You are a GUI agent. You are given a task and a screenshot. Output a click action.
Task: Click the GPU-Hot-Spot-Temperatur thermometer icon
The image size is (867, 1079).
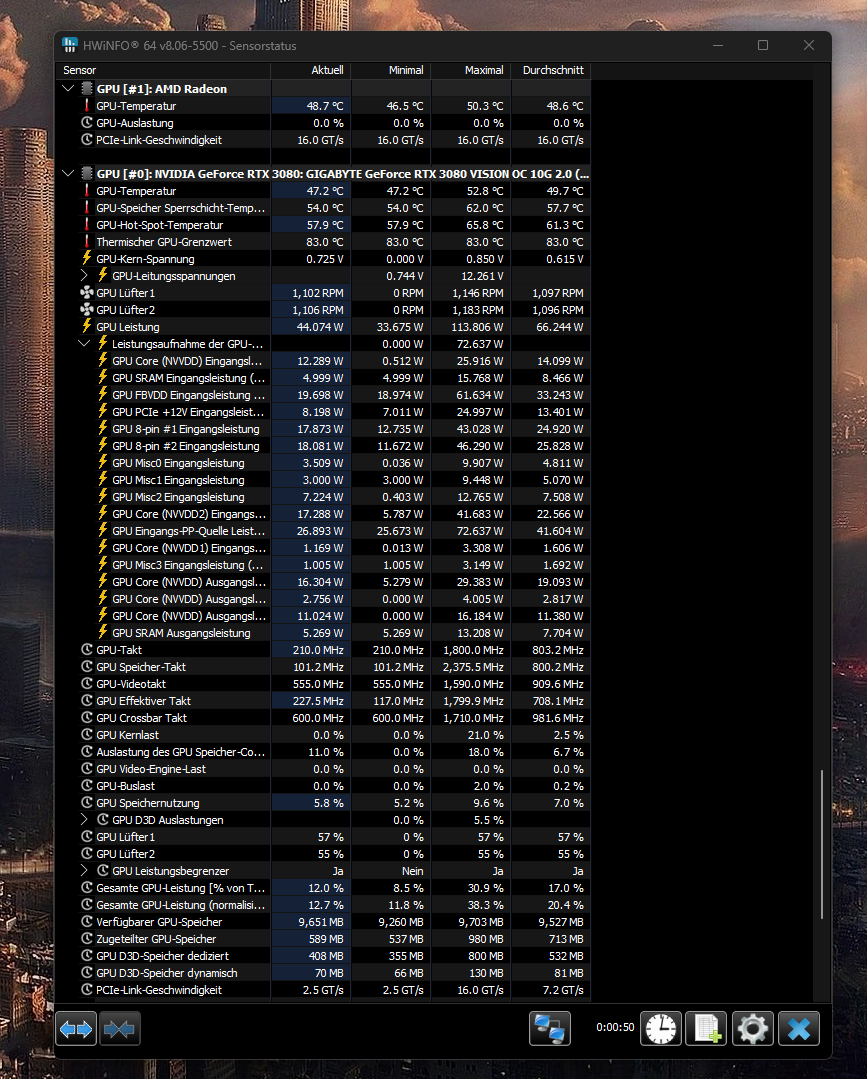pos(87,224)
